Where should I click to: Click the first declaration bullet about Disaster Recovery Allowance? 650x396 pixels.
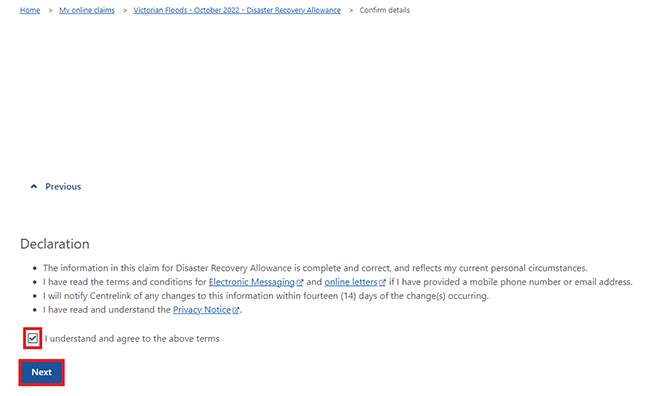315,268
